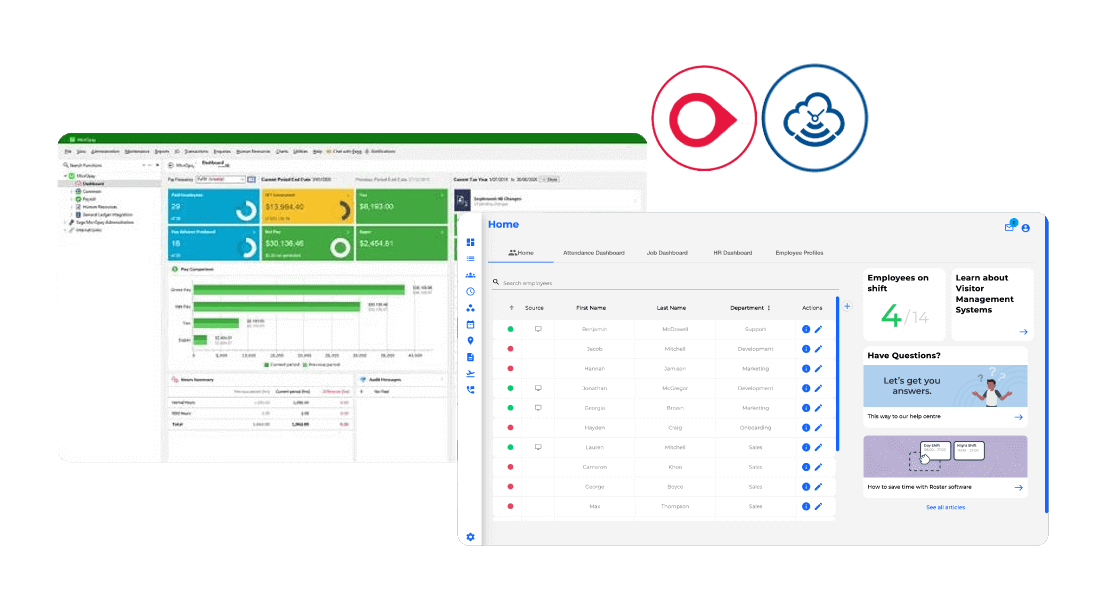Expand Sage MicrOpay Administration tree node

pos(66,222)
